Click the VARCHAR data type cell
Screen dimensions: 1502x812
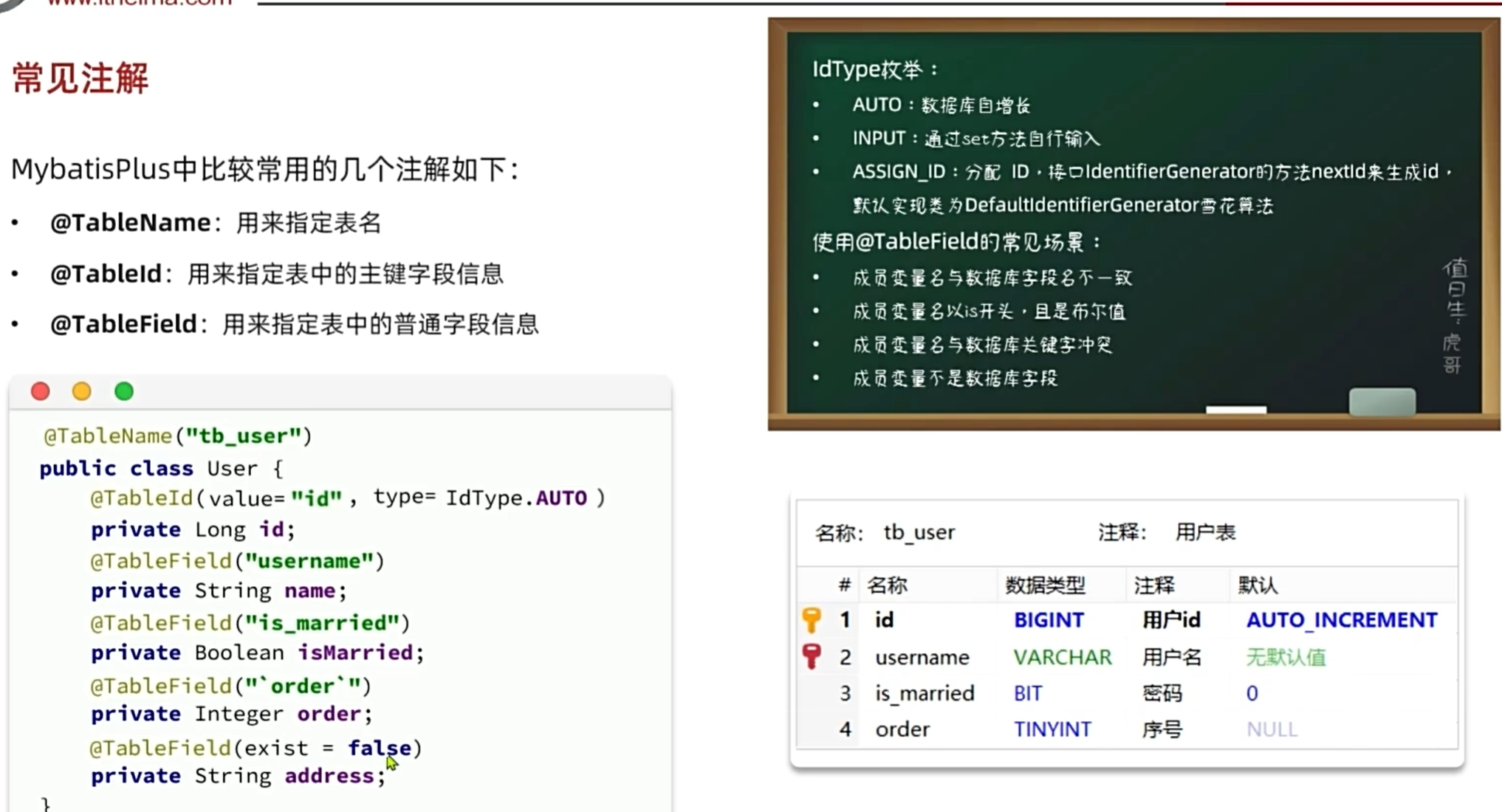coord(1062,657)
